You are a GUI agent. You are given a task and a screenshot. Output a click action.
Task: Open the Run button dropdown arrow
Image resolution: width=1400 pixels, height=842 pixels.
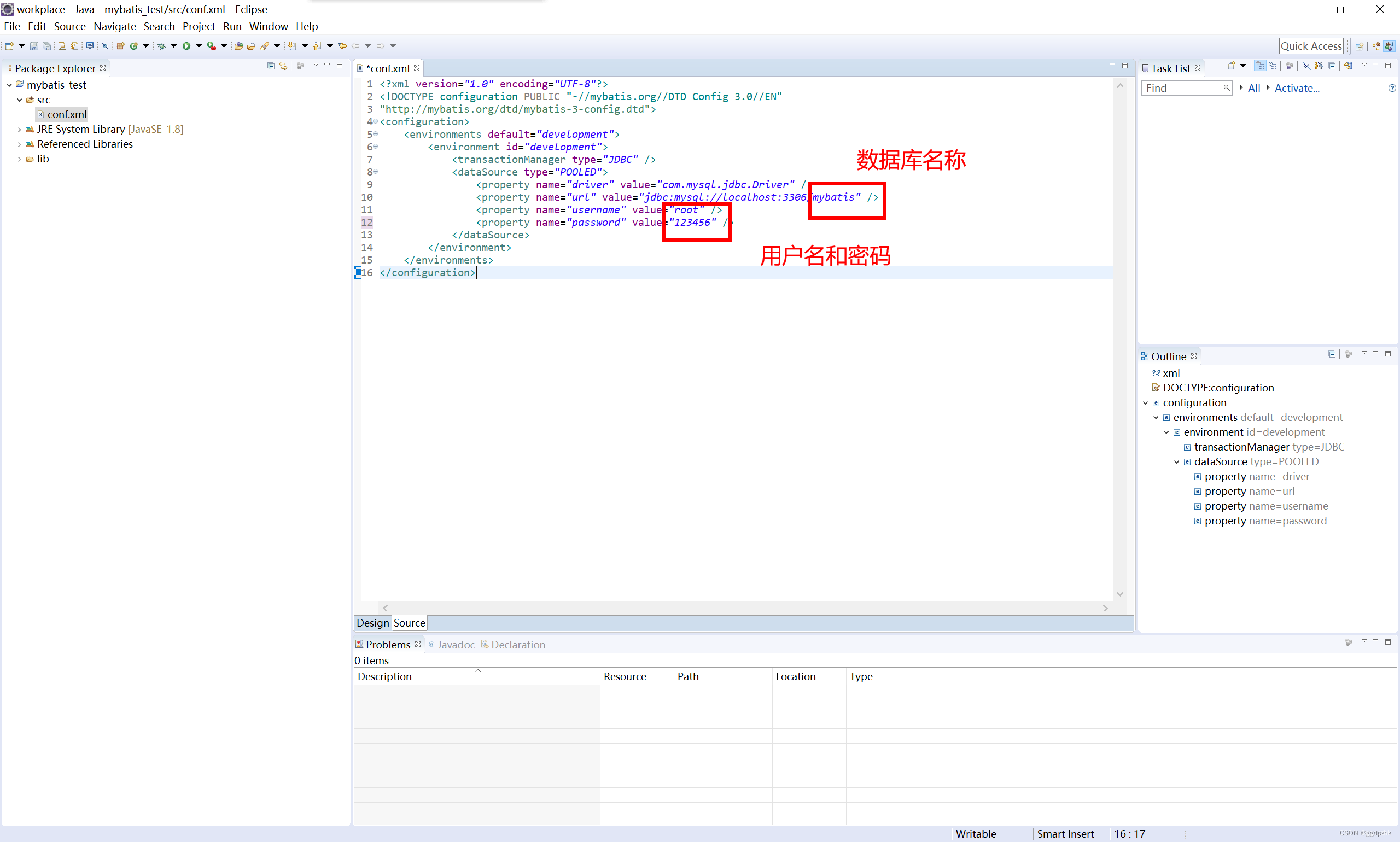(x=199, y=46)
